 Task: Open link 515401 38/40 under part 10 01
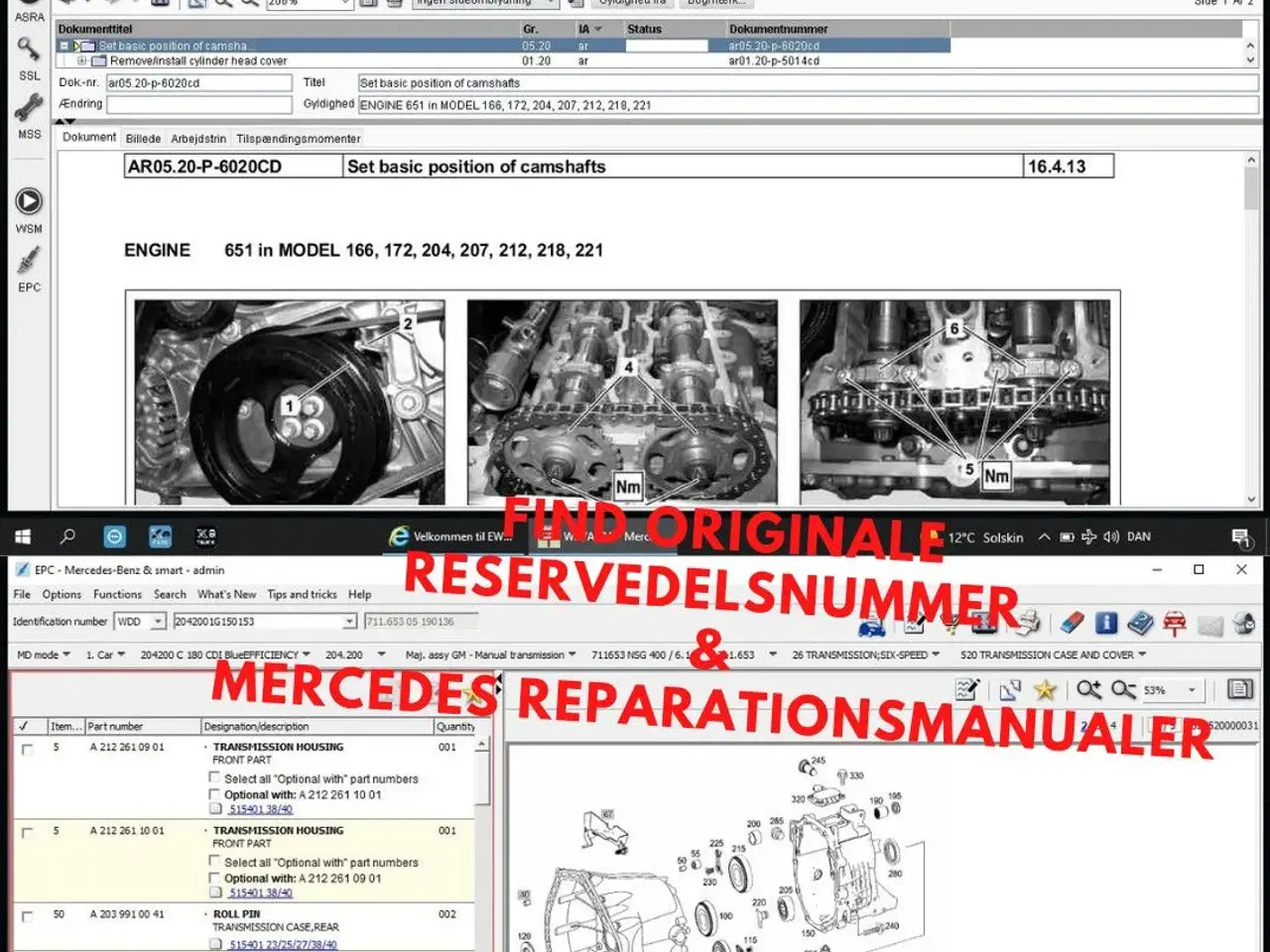[261, 892]
